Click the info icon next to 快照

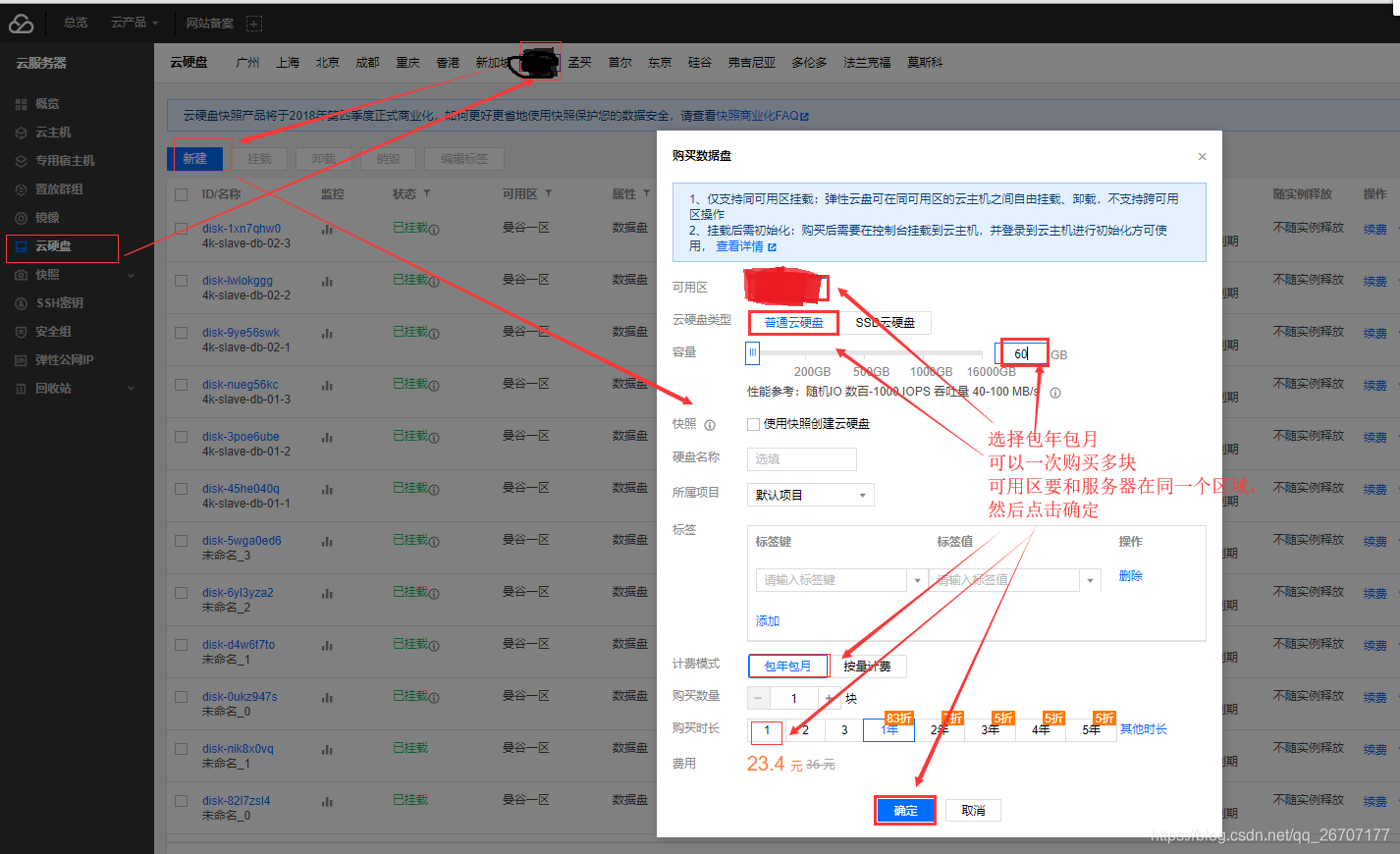710,425
